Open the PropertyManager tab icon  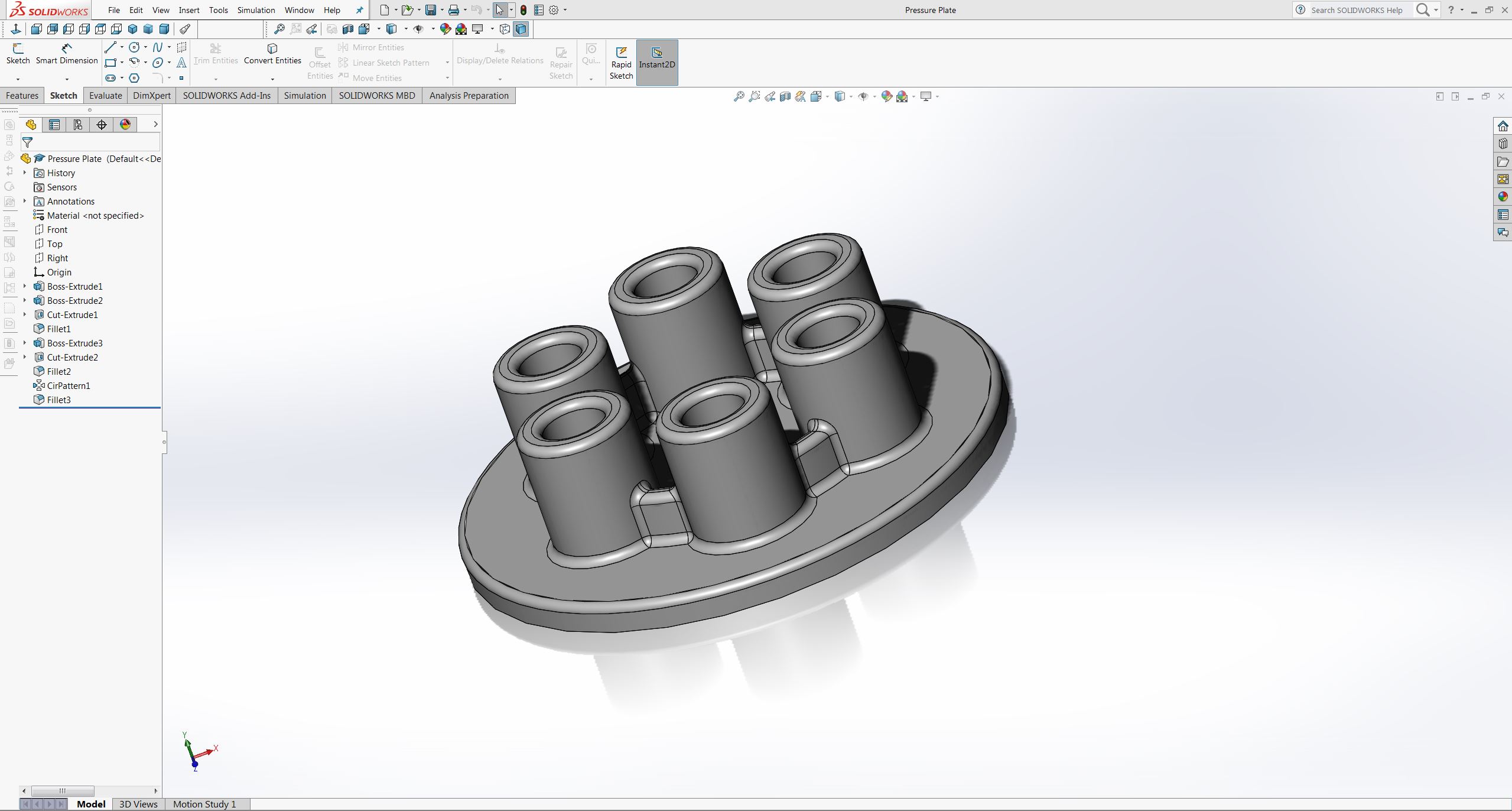click(54, 124)
